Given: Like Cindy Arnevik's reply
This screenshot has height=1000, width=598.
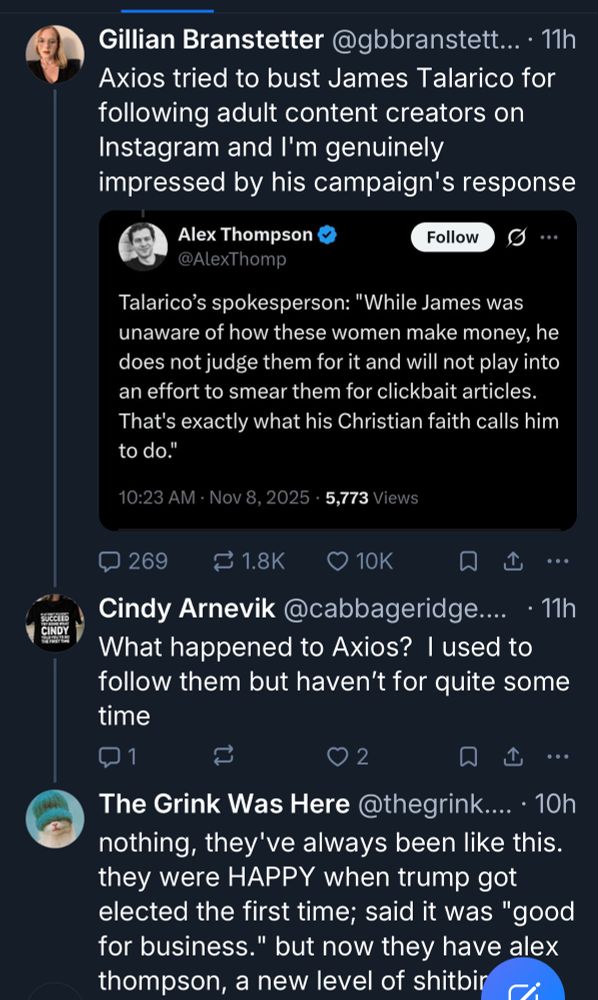Looking at the screenshot, I should tap(337, 757).
